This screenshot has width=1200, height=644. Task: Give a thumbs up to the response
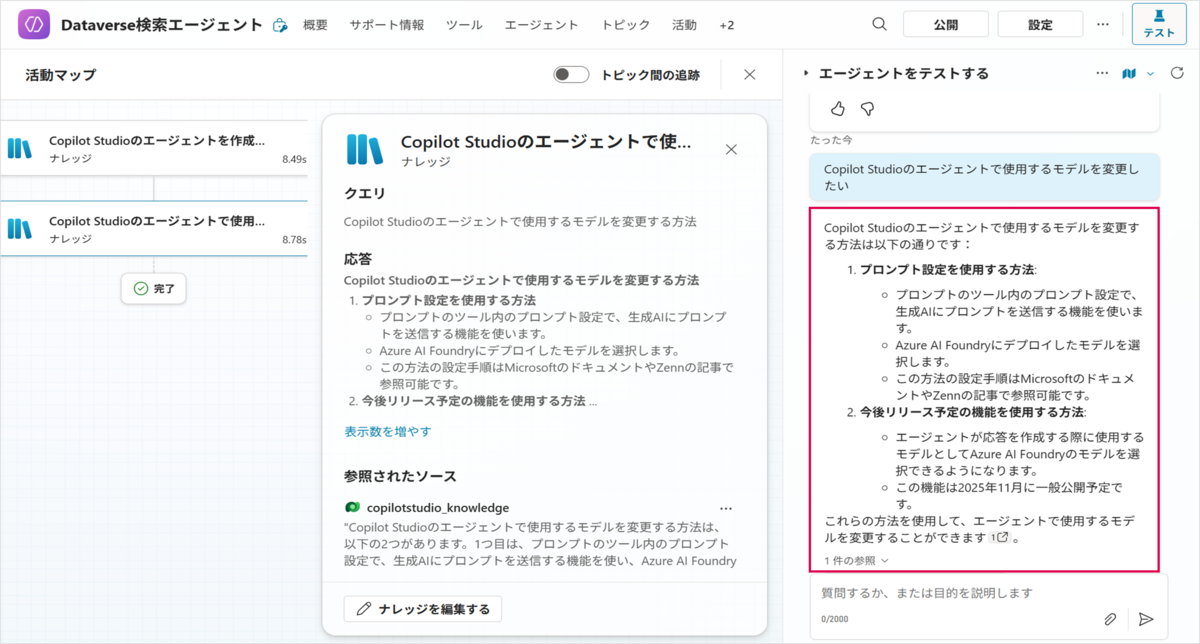(838, 108)
